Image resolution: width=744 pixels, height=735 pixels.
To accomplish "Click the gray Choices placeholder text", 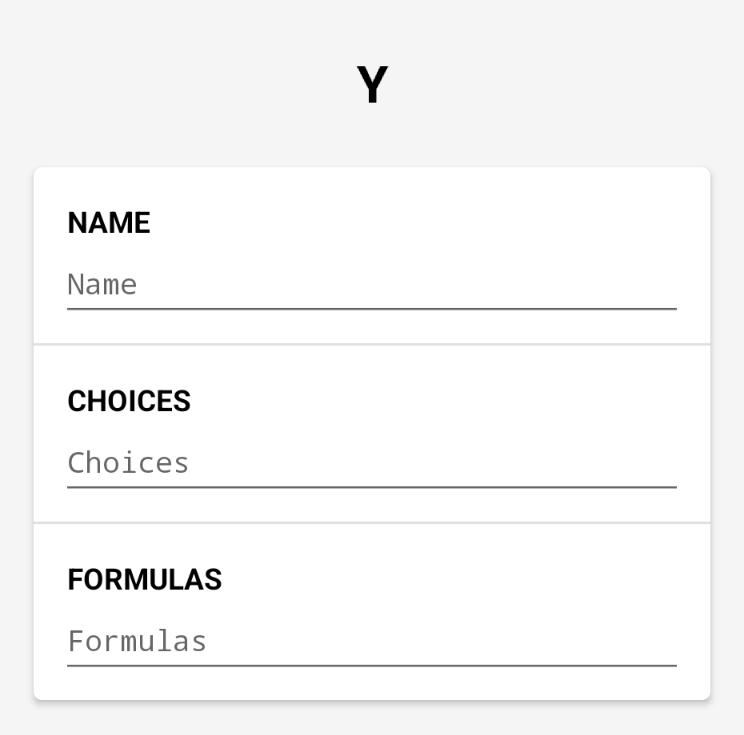I will 128,463.
